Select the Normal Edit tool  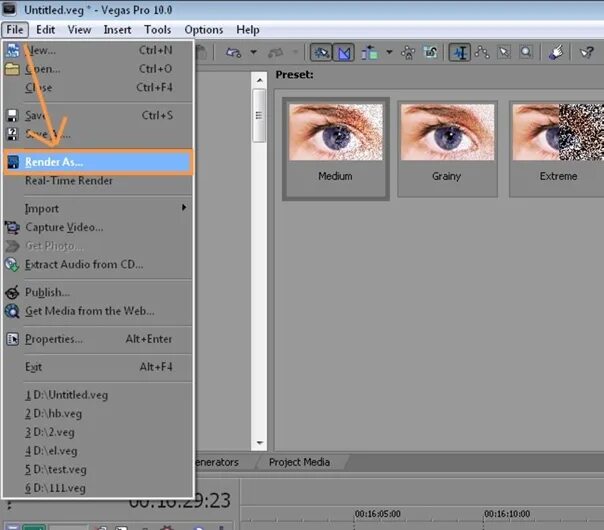click(460, 52)
